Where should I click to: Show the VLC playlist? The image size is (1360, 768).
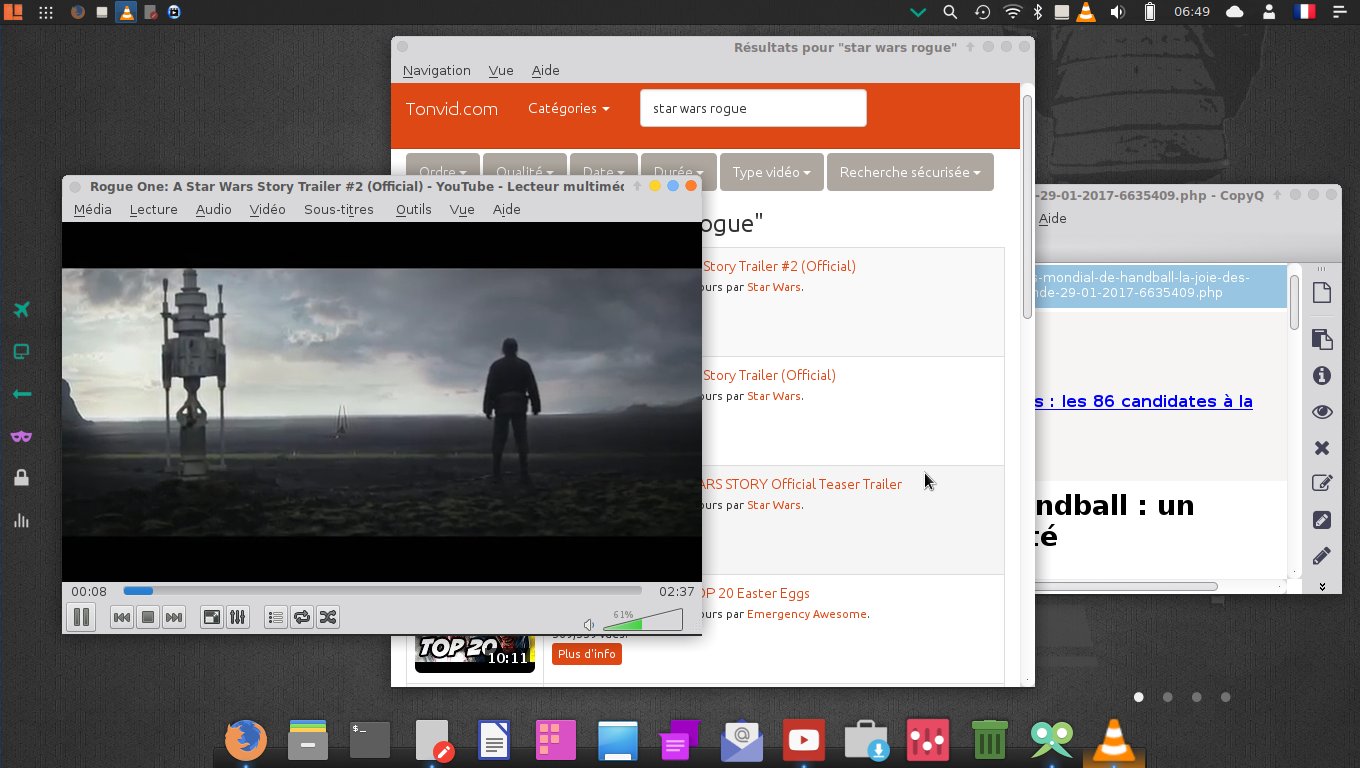[276, 617]
